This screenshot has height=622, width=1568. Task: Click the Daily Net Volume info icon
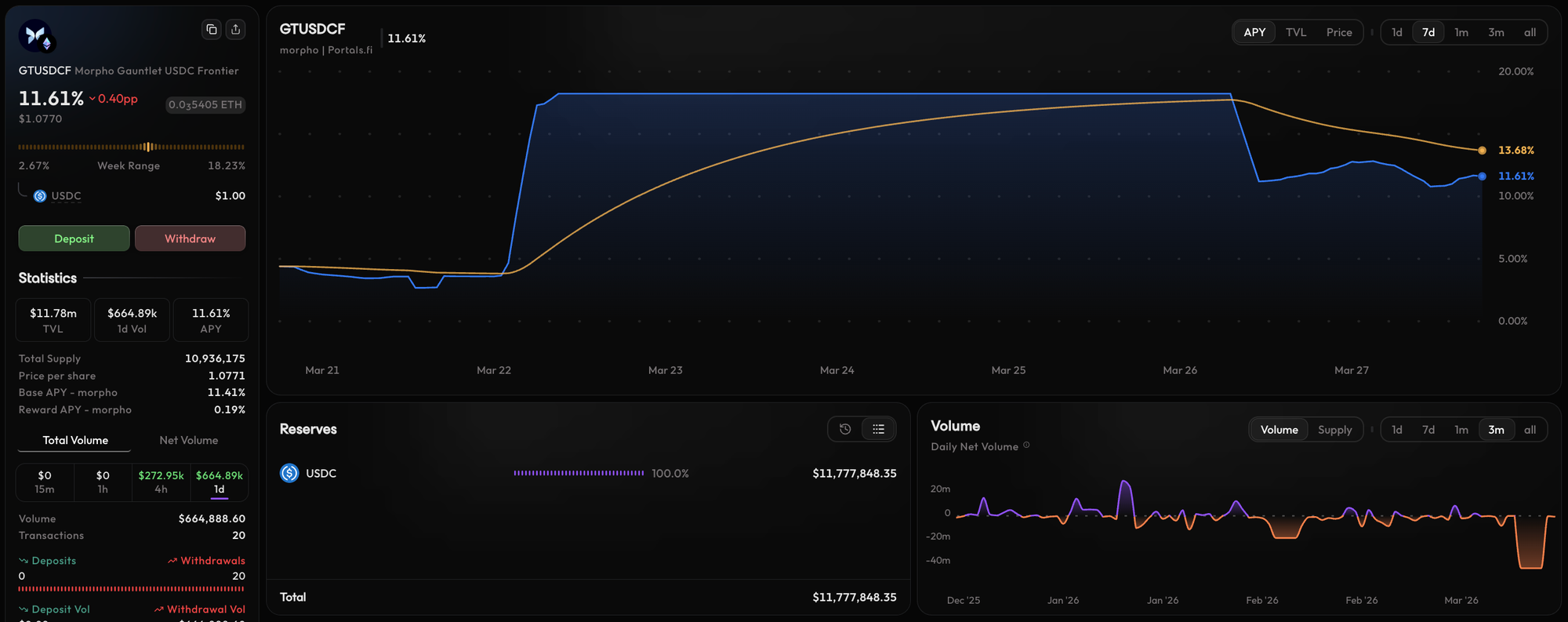pos(1026,446)
